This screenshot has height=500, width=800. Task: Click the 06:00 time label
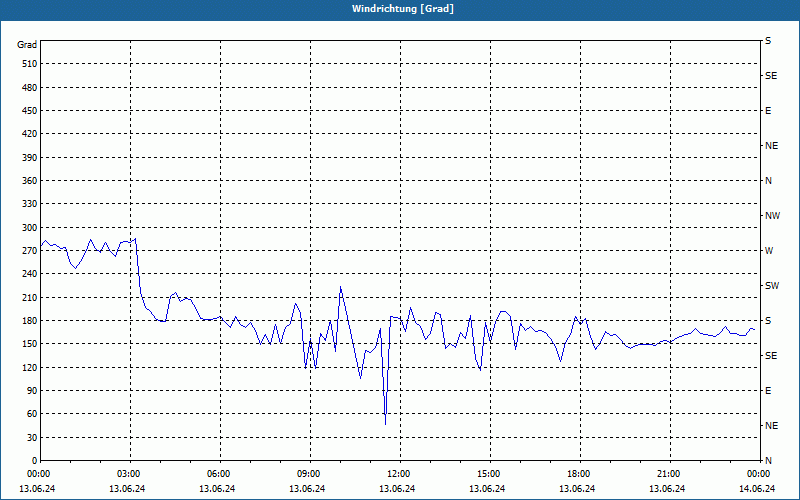click(x=220, y=474)
